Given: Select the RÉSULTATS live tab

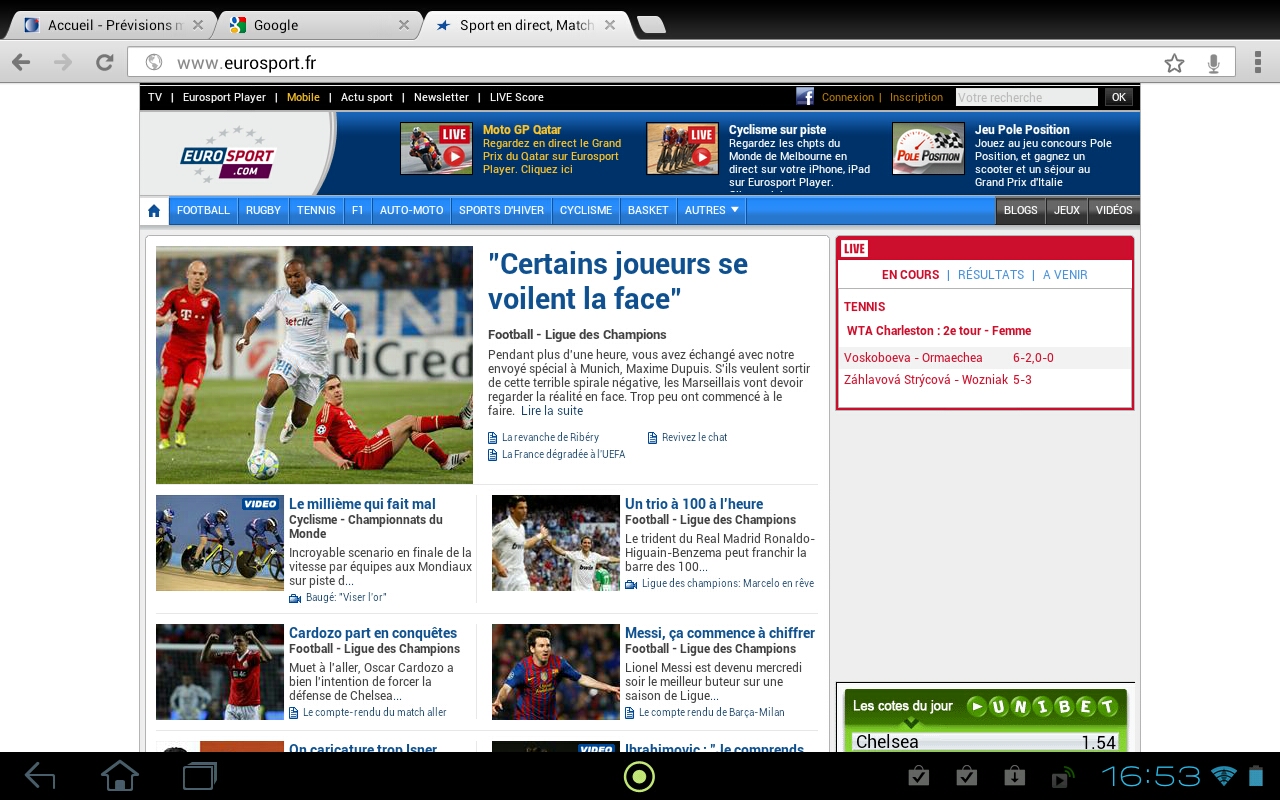Looking at the screenshot, I should pos(991,275).
